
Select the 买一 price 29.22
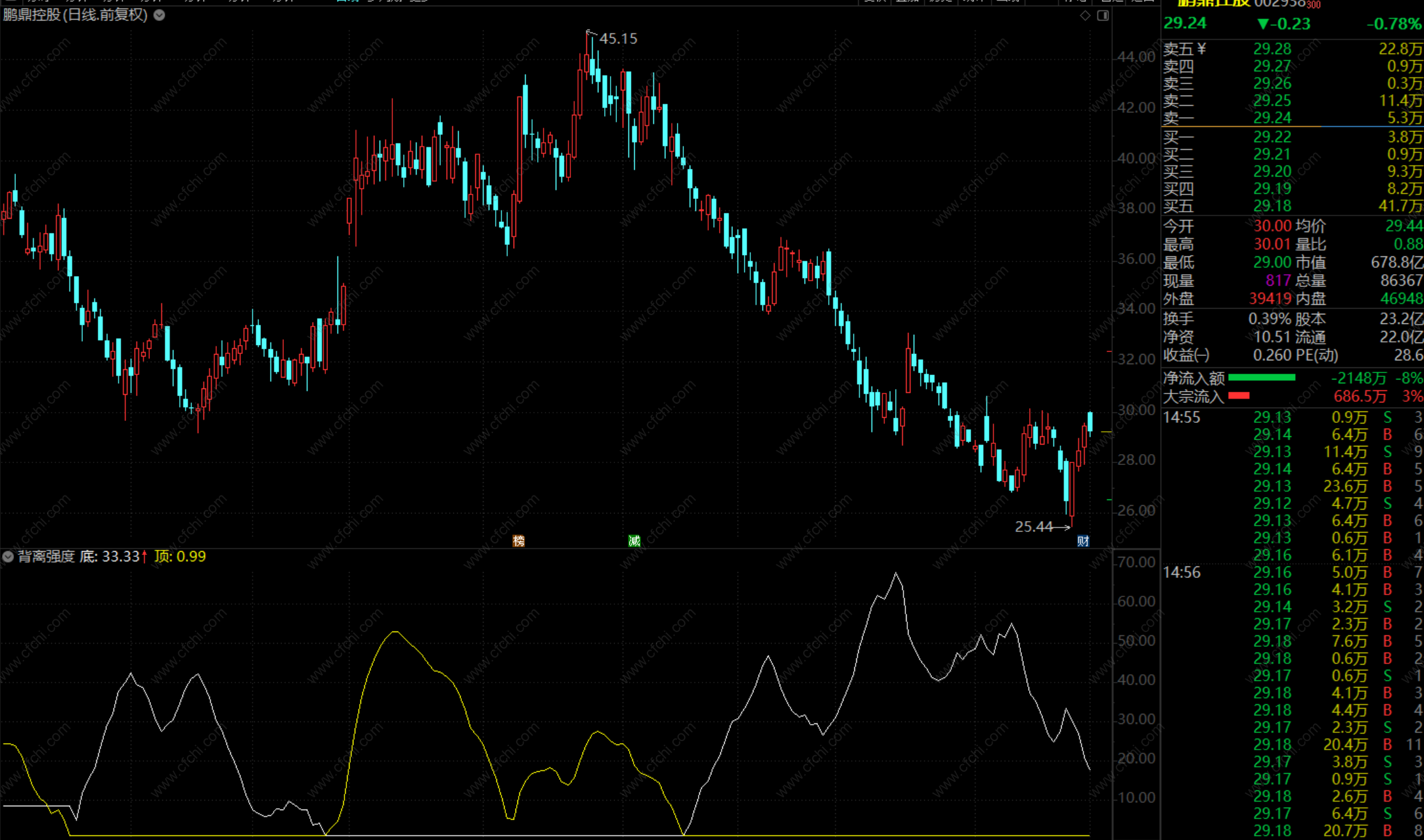click(x=1272, y=137)
